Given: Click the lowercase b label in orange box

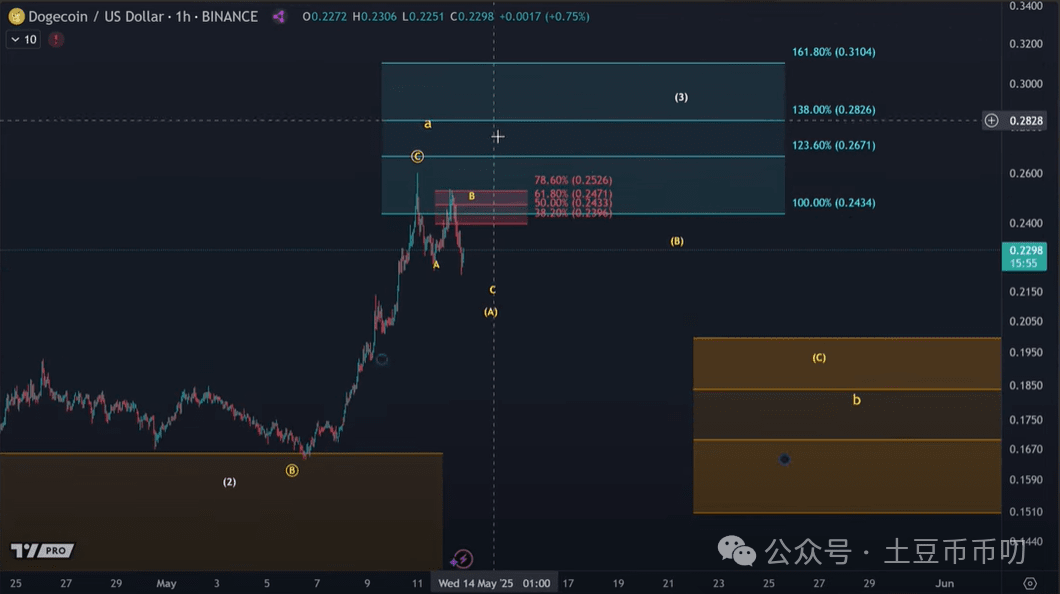Looking at the screenshot, I should coord(857,400).
